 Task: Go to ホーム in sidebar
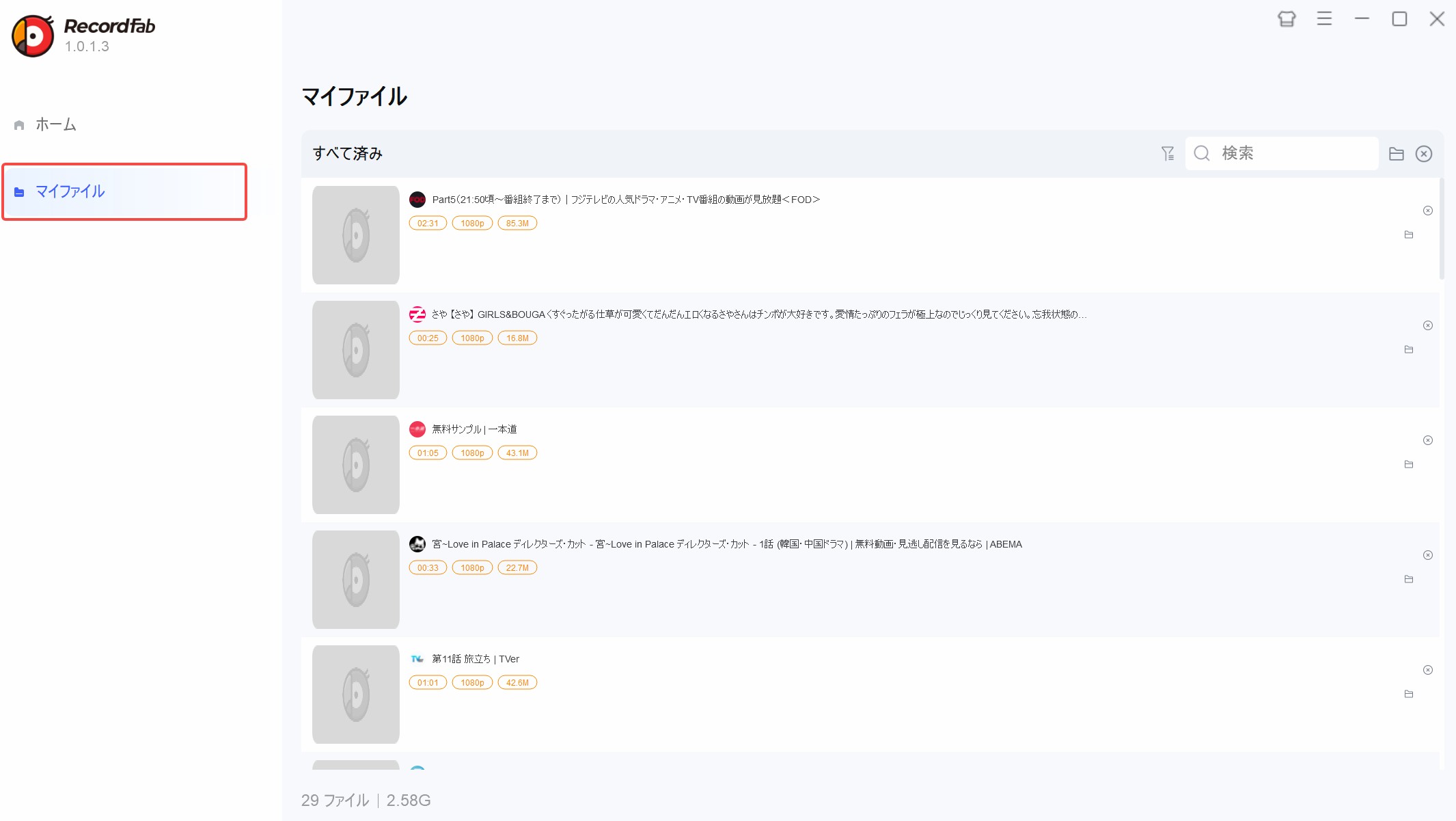click(x=56, y=124)
